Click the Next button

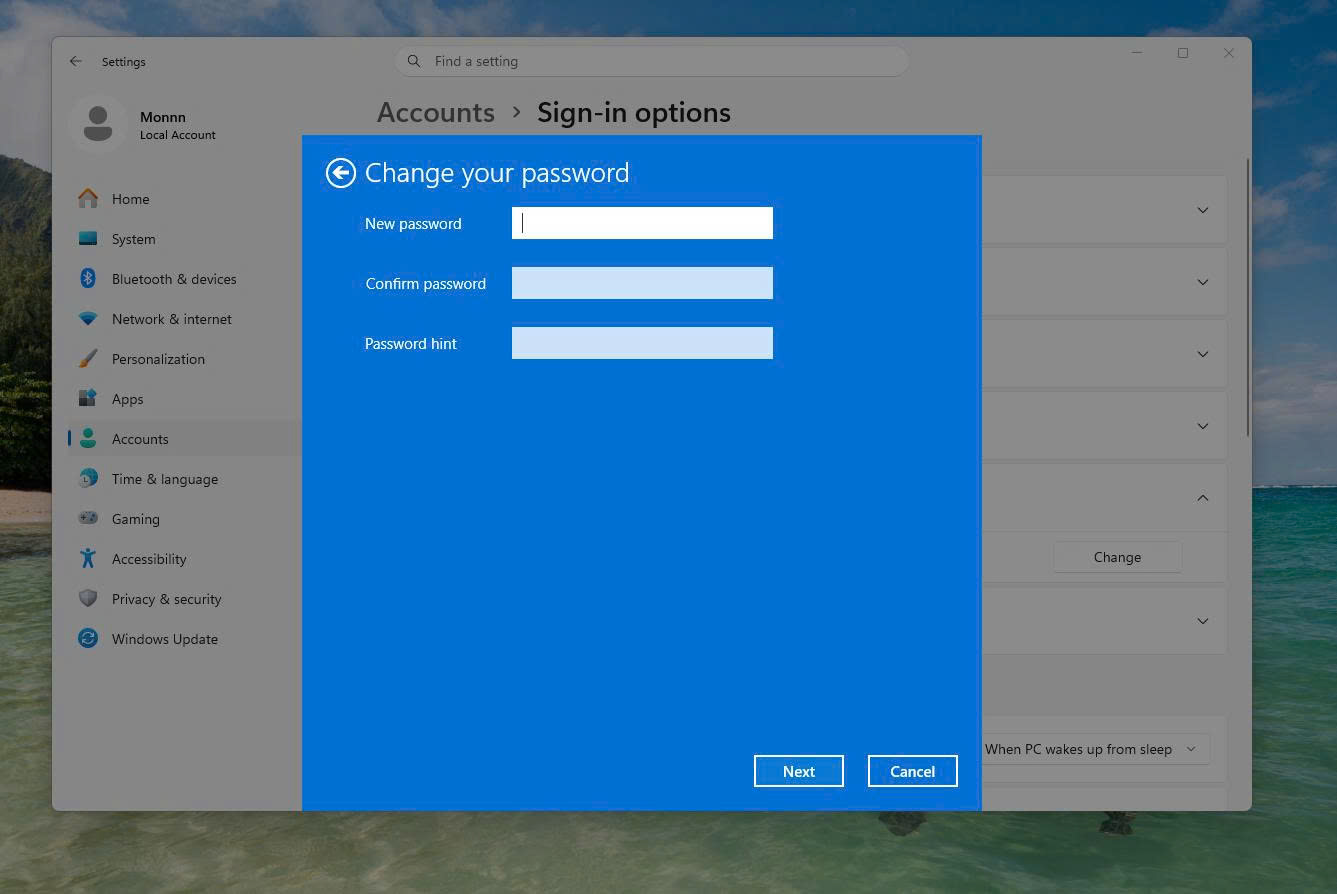(x=799, y=771)
